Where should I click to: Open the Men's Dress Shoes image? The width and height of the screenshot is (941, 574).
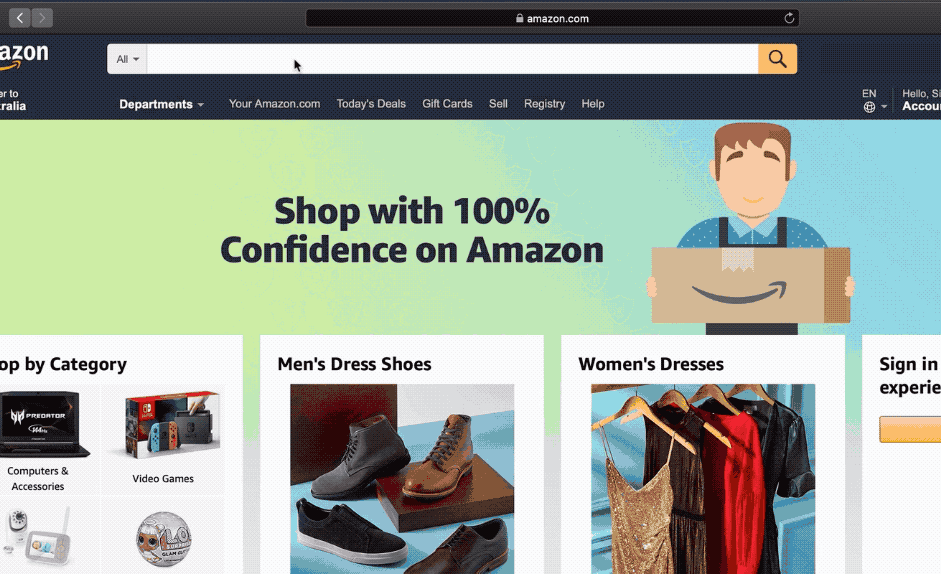click(402, 479)
